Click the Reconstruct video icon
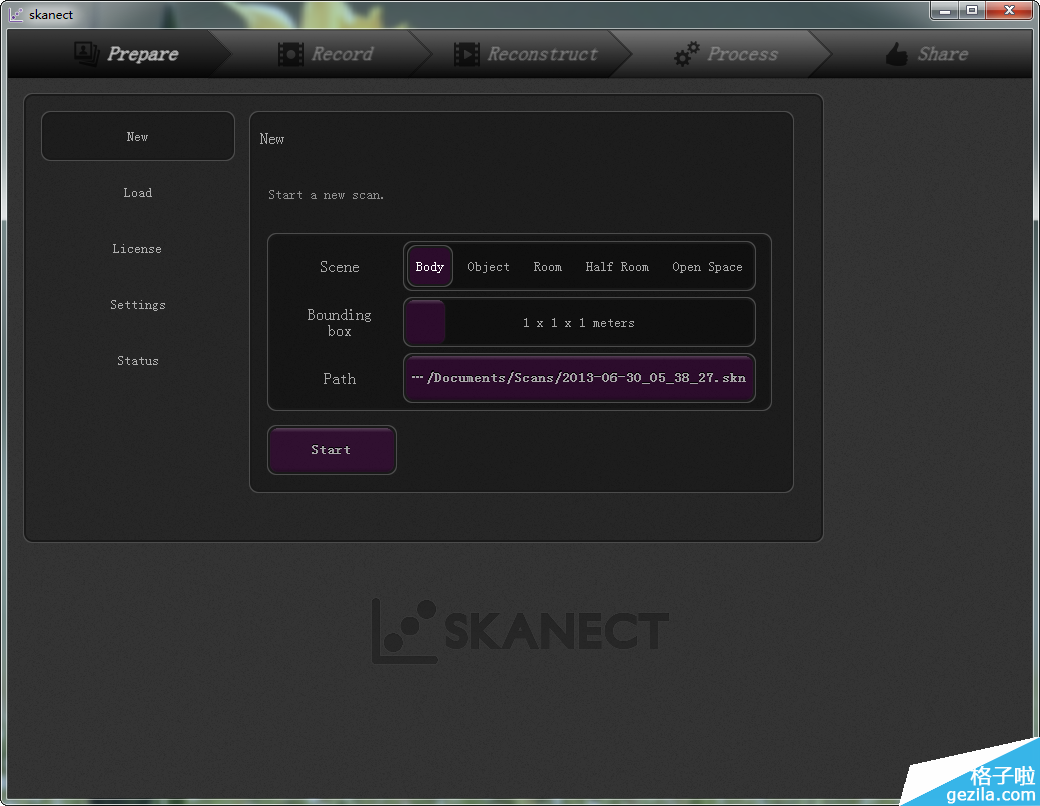The height and width of the screenshot is (806, 1040). coord(466,54)
